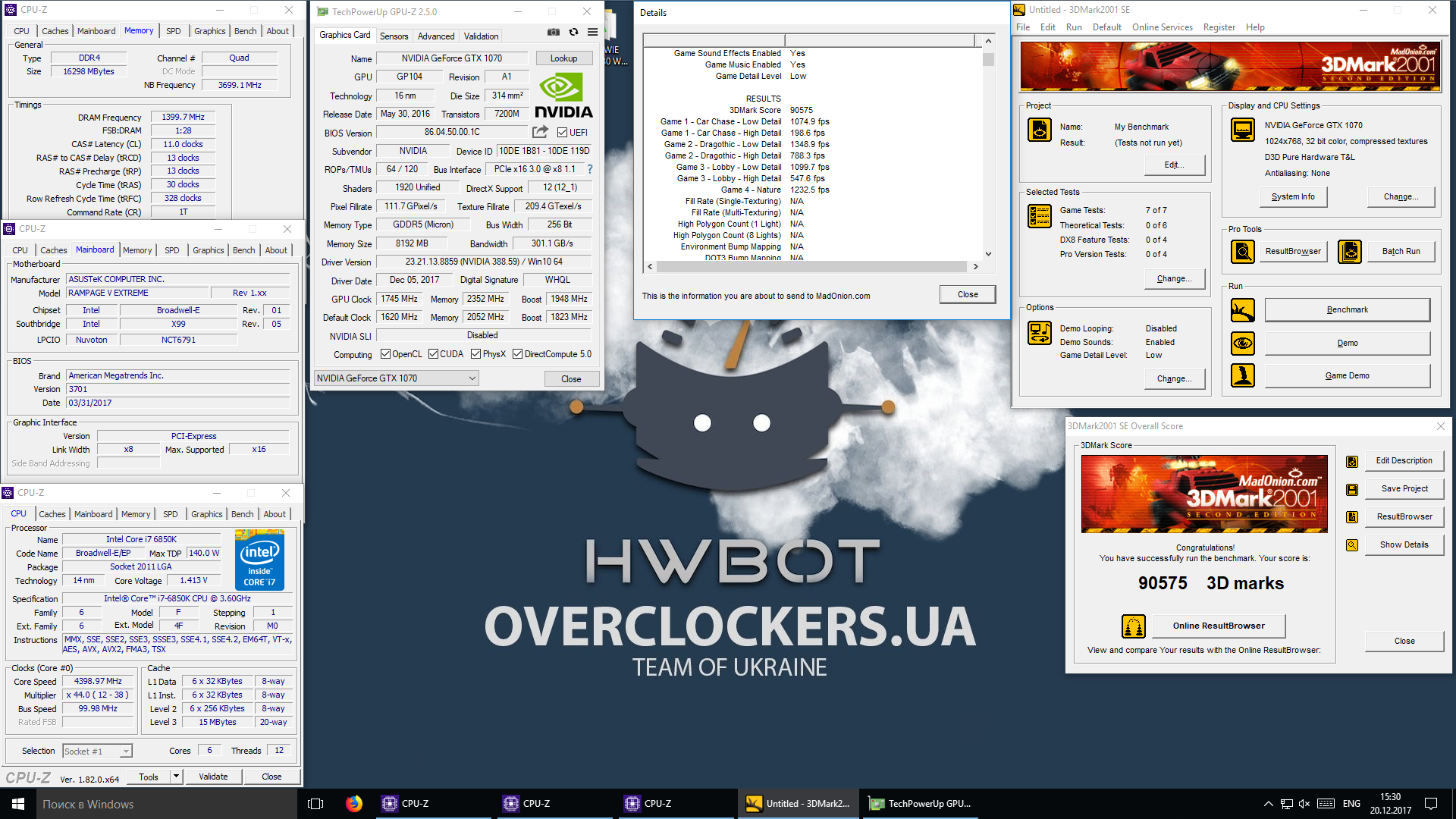Select the SPD tab in the Memory CPU-Z window
This screenshot has width=1456, height=819.
point(173,31)
